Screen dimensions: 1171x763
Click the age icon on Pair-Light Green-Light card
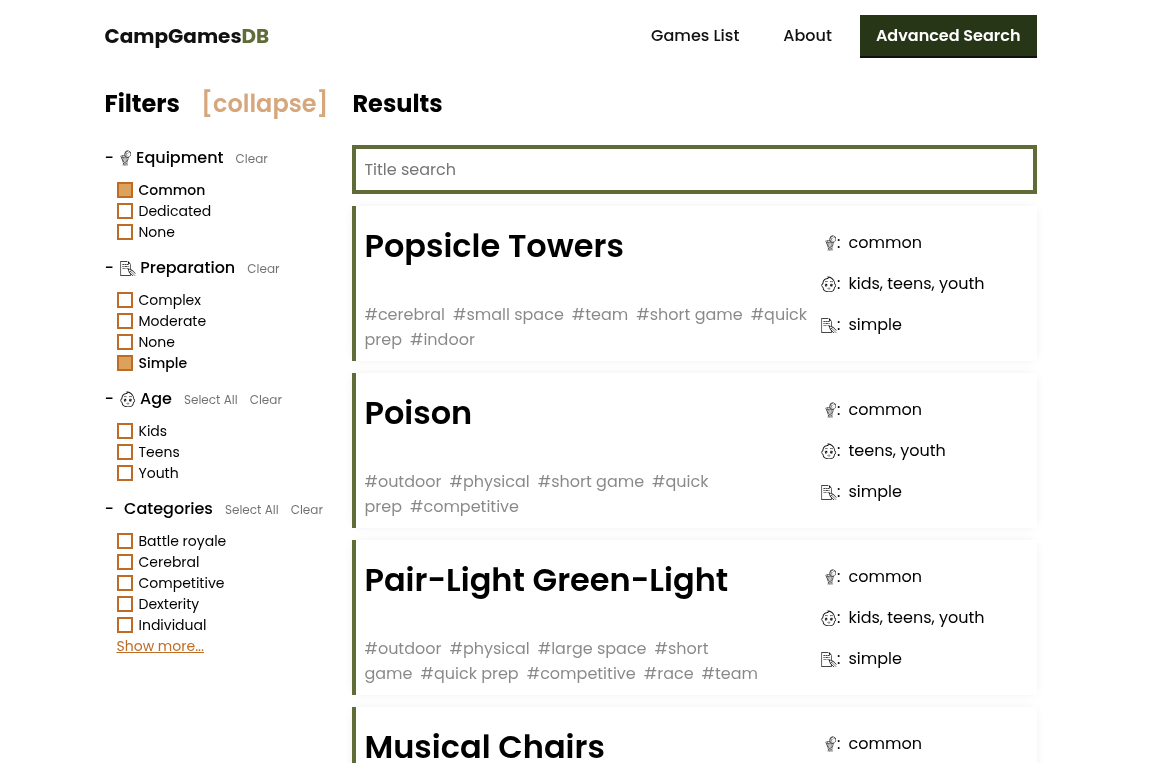coord(830,618)
